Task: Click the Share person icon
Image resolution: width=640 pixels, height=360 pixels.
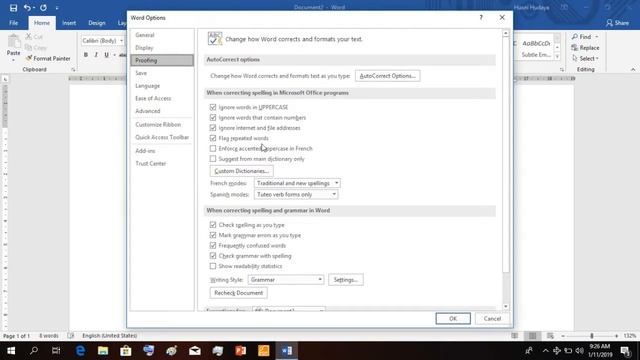Action: click(x=609, y=23)
